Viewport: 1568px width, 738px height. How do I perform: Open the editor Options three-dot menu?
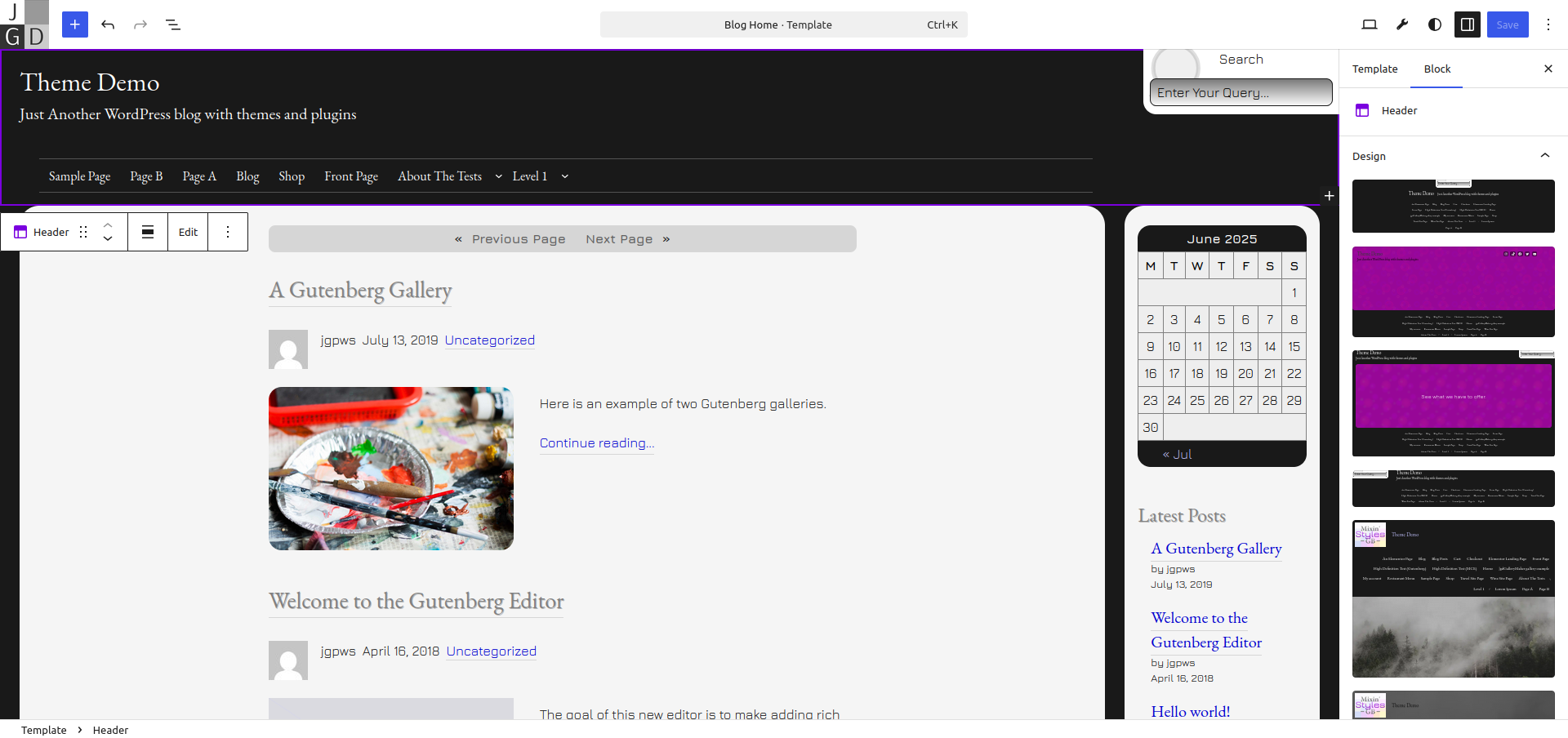click(x=1548, y=24)
